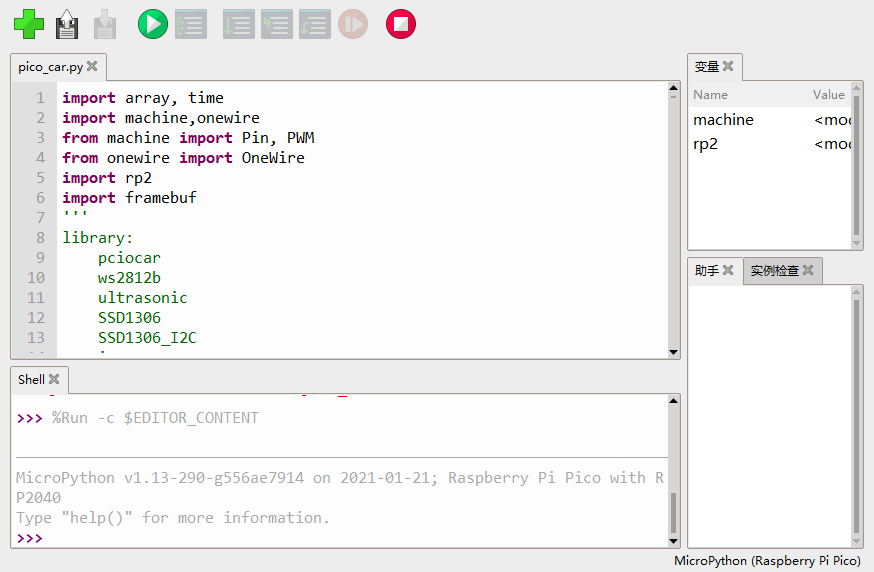Select the 助手 assistant tab
Image resolution: width=874 pixels, height=572 pixels.
tap(707, 270)
